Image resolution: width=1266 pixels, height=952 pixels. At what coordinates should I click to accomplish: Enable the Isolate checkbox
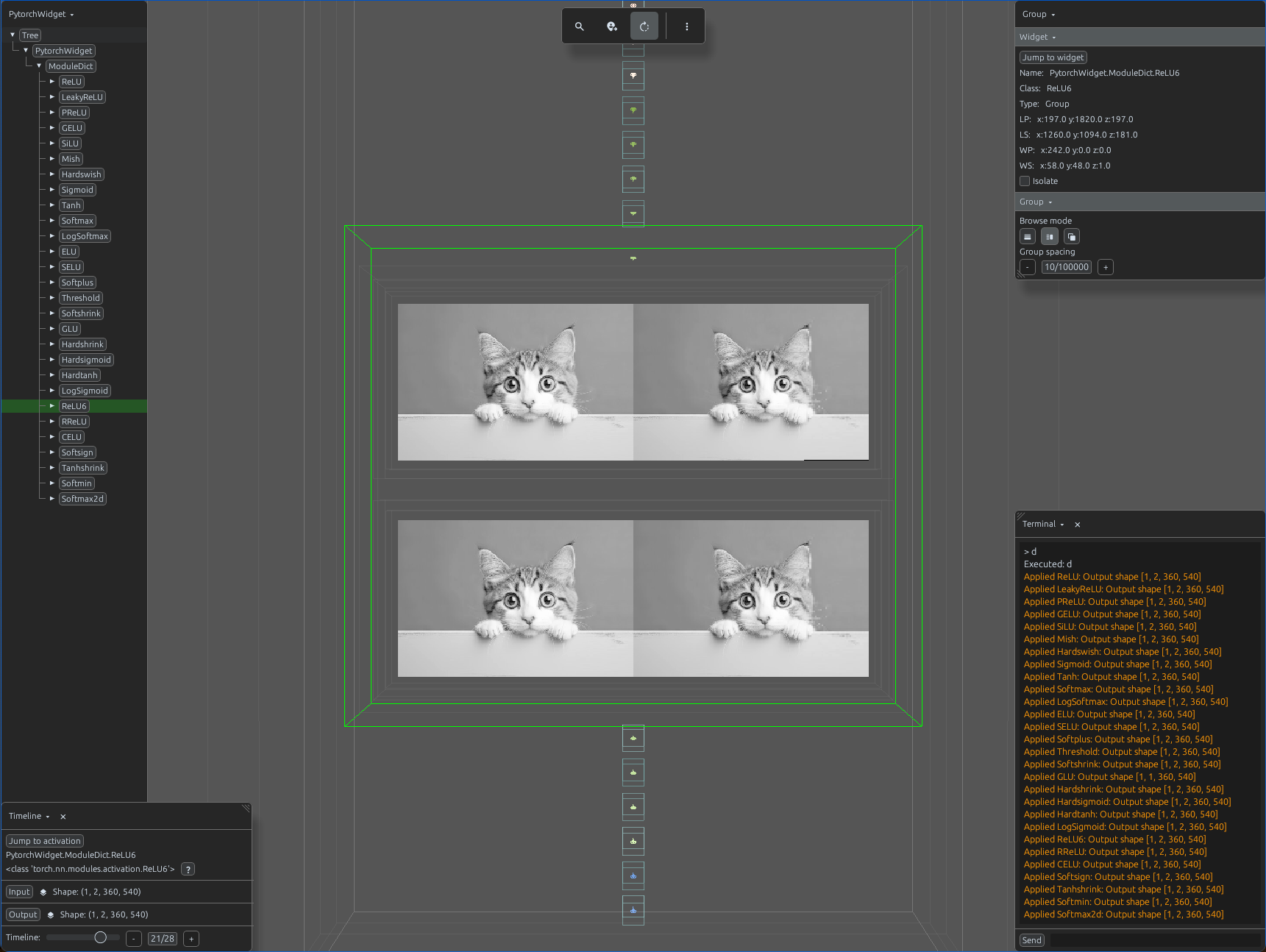coord(1025,181)
